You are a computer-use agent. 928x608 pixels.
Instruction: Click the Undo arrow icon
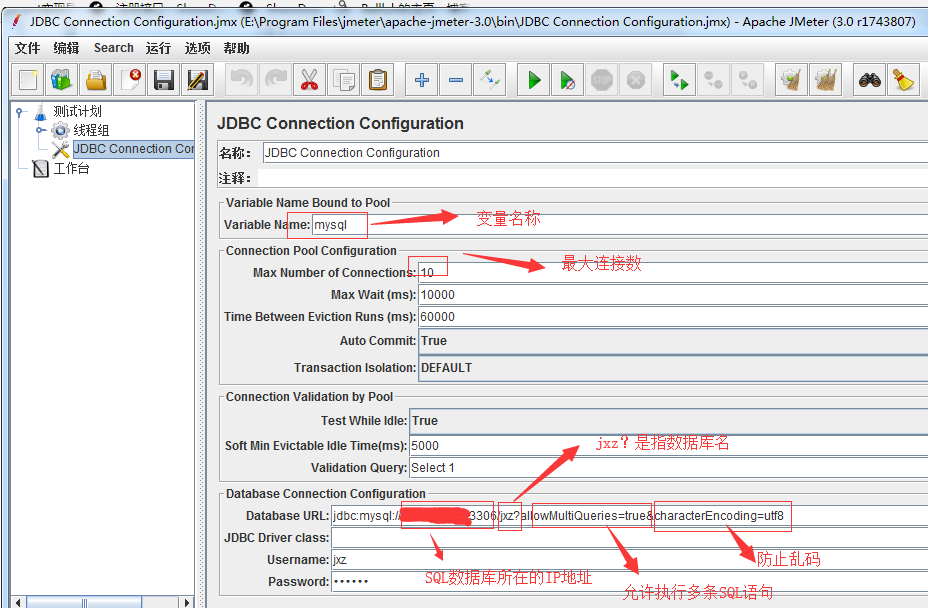(x=241, y=80)
